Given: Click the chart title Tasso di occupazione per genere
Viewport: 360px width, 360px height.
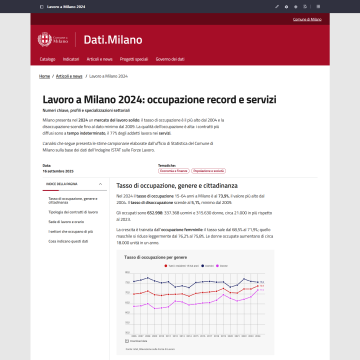Looking at the screenshot, I should pos(155,257).
